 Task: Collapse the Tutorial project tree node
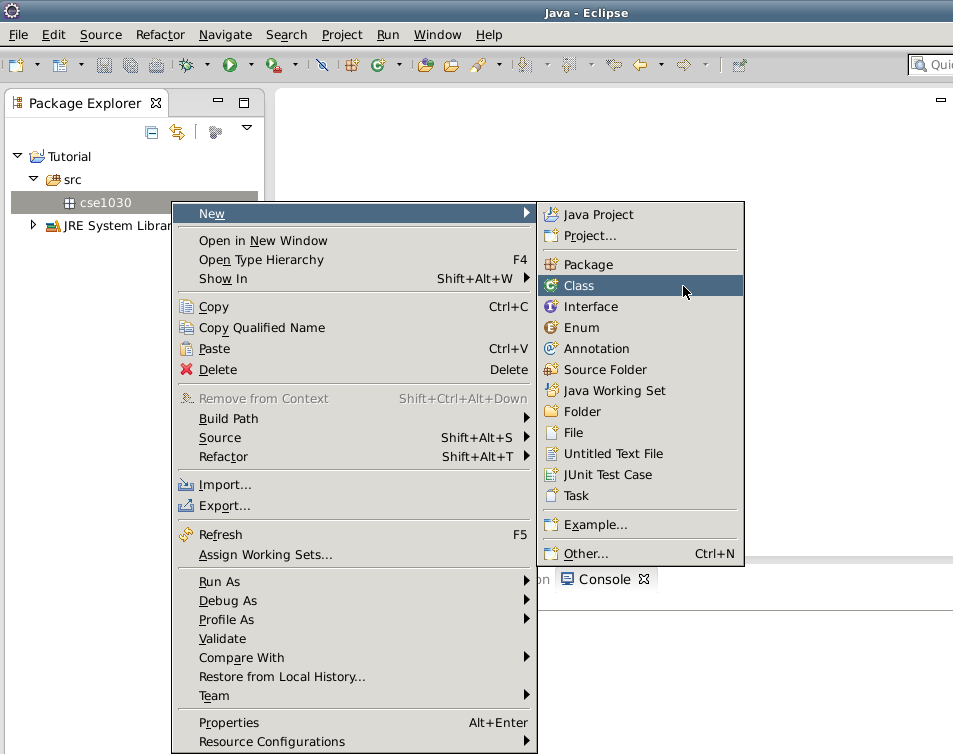coord(18,156)
